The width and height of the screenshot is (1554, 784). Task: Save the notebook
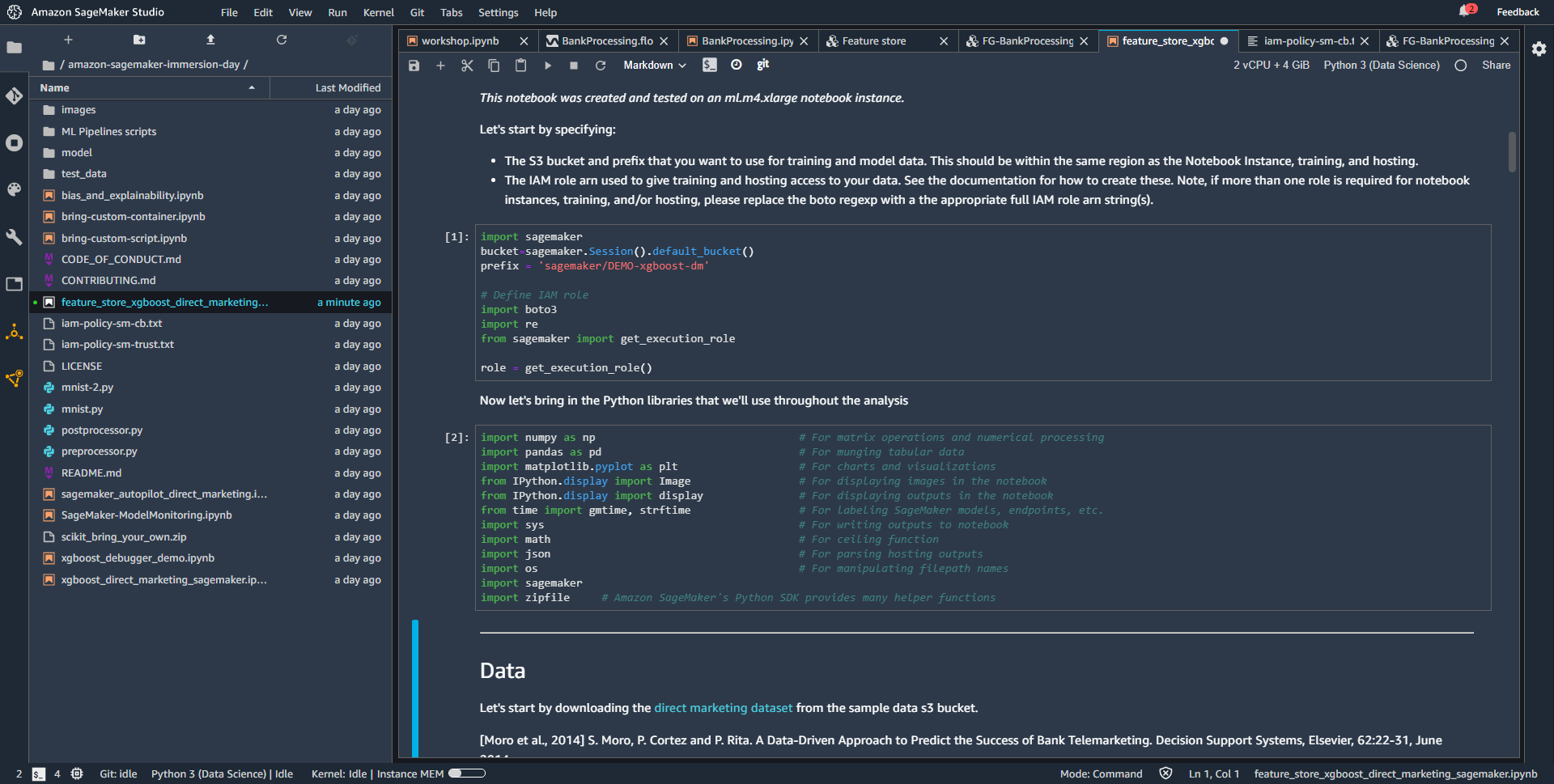pos(414,66)
